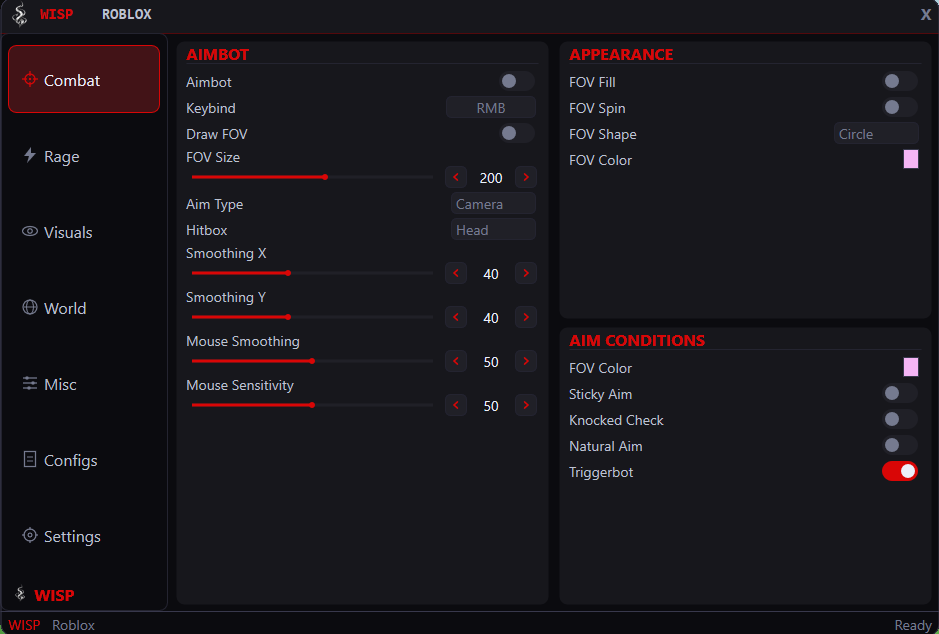Enable the Aimbot toggle
Screen dimensions: 939x634
(517, 81)
